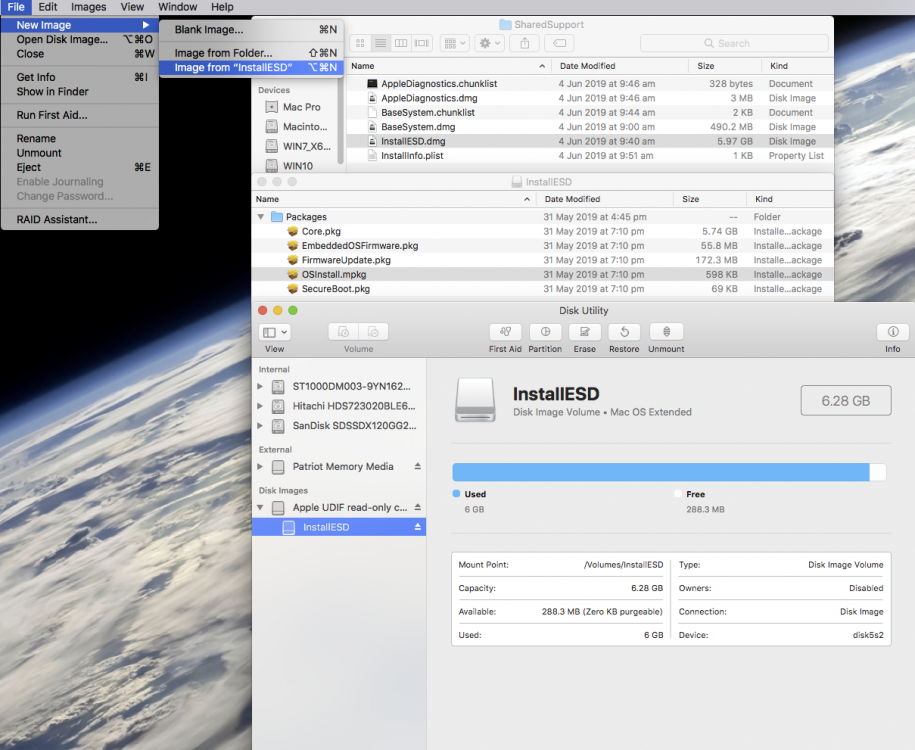Select Run First Aid... menu item
915x750 pixels.
point(80,115)
